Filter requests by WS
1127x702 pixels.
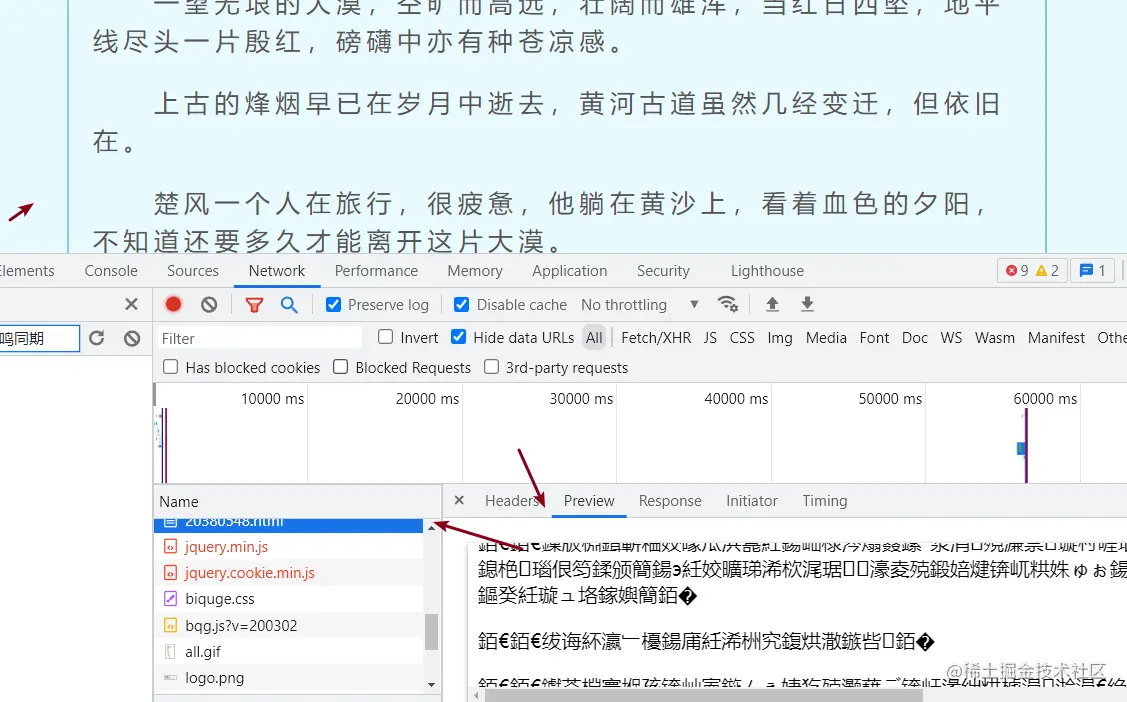[951, 338]
